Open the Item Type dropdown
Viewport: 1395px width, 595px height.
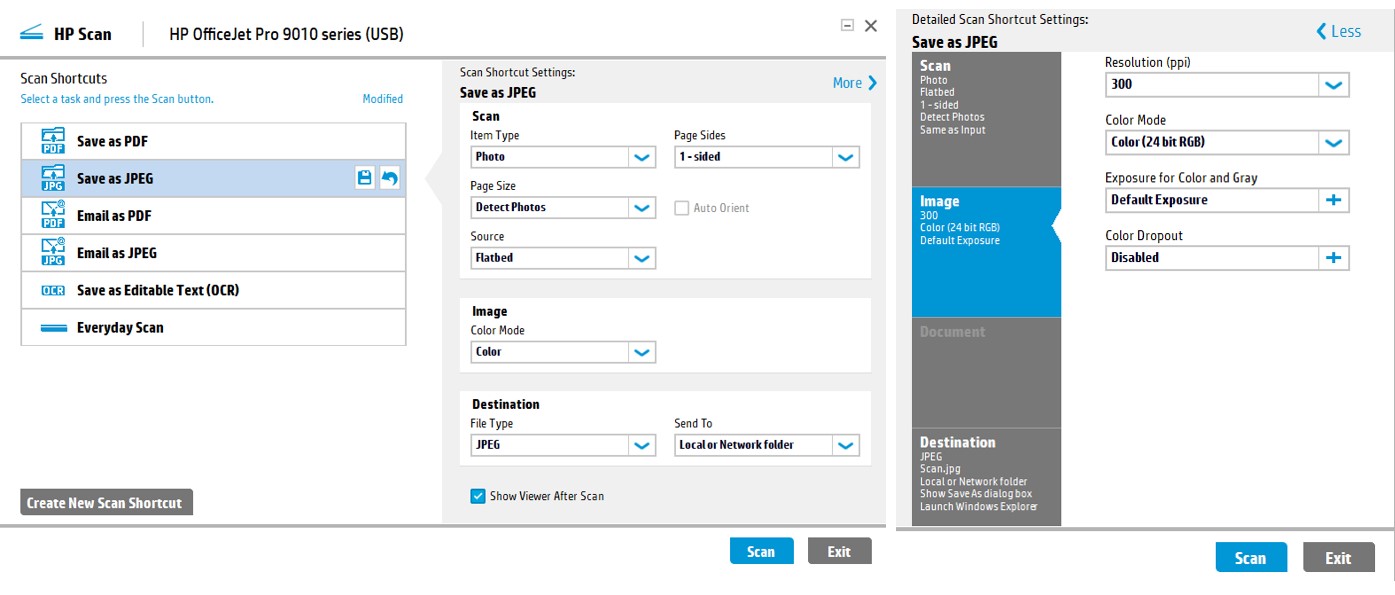(x=642, y=157)
